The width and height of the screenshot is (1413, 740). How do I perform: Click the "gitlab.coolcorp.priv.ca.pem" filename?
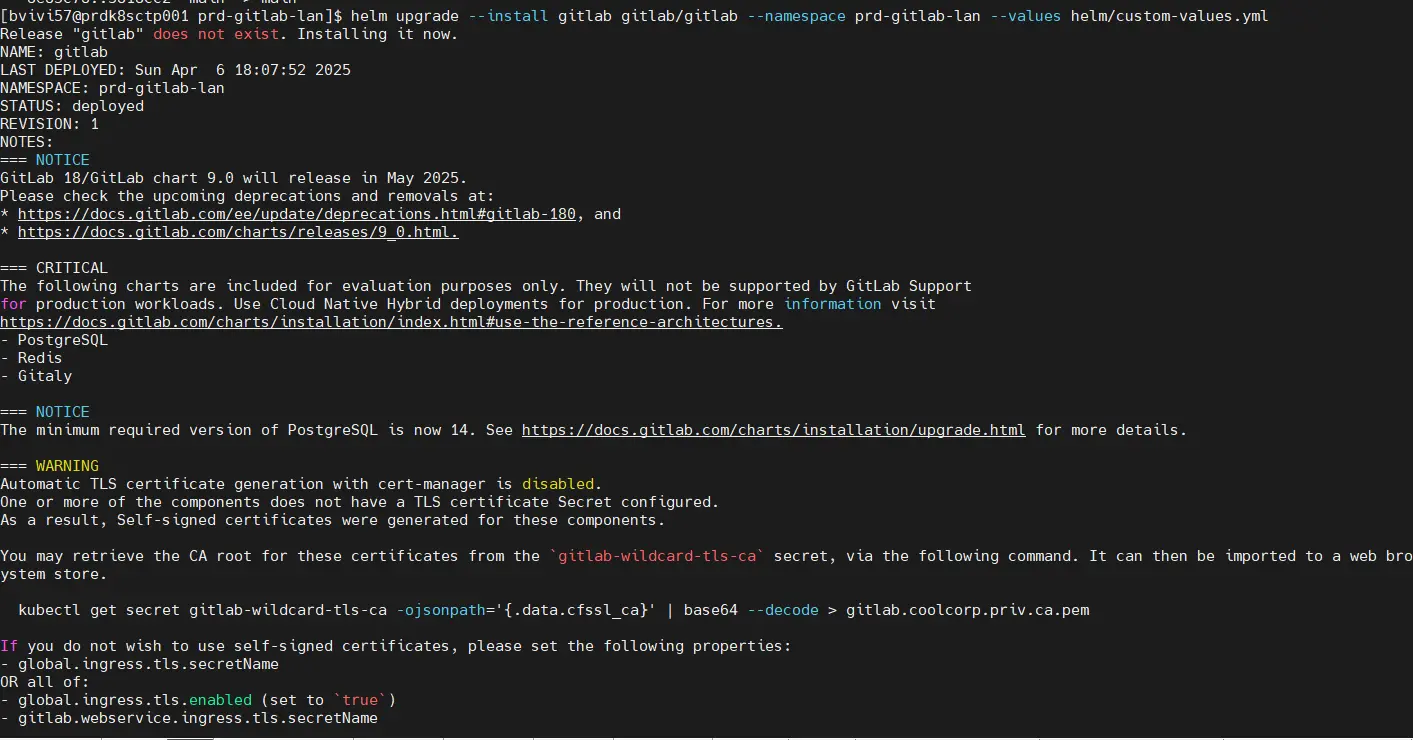[x=967, y=610]
